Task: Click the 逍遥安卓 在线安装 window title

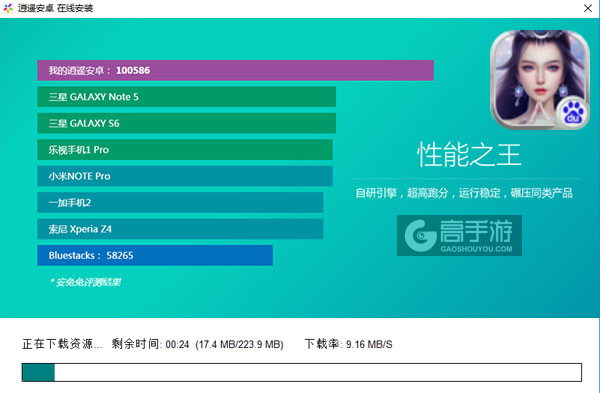Action: coord(55,8)
